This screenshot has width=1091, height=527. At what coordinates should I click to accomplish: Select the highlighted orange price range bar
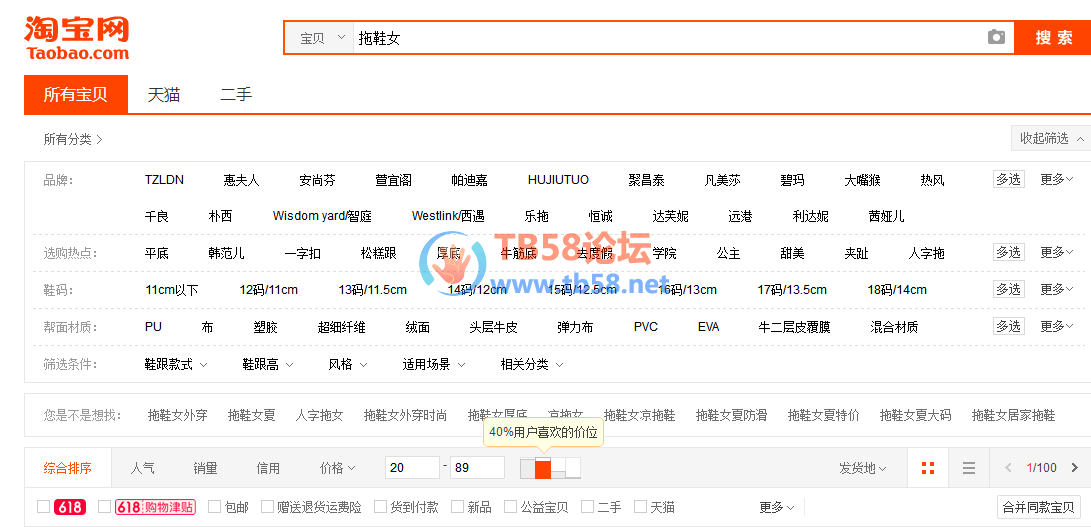coord(543,469)
